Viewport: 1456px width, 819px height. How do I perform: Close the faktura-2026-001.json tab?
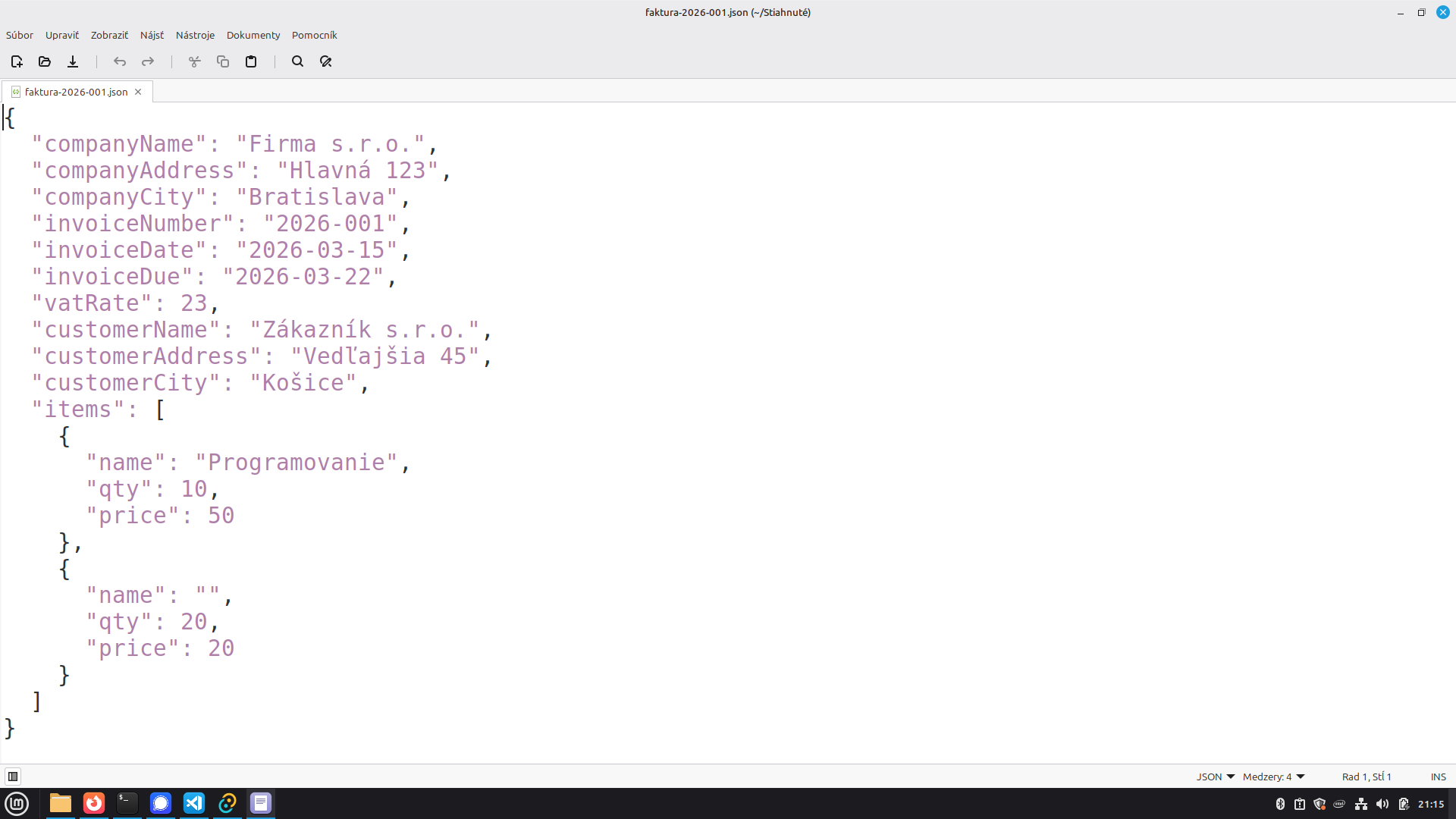(137, 91)
